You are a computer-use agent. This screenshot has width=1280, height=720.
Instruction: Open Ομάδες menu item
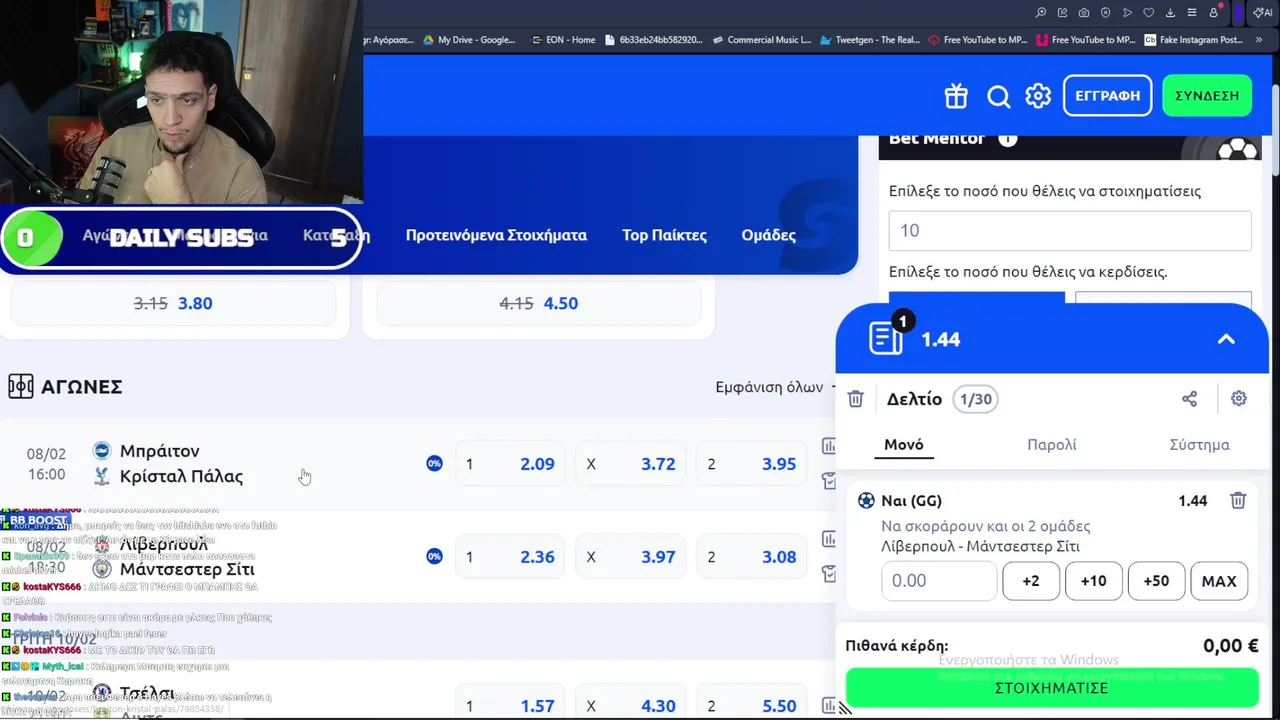pos(769,235)
